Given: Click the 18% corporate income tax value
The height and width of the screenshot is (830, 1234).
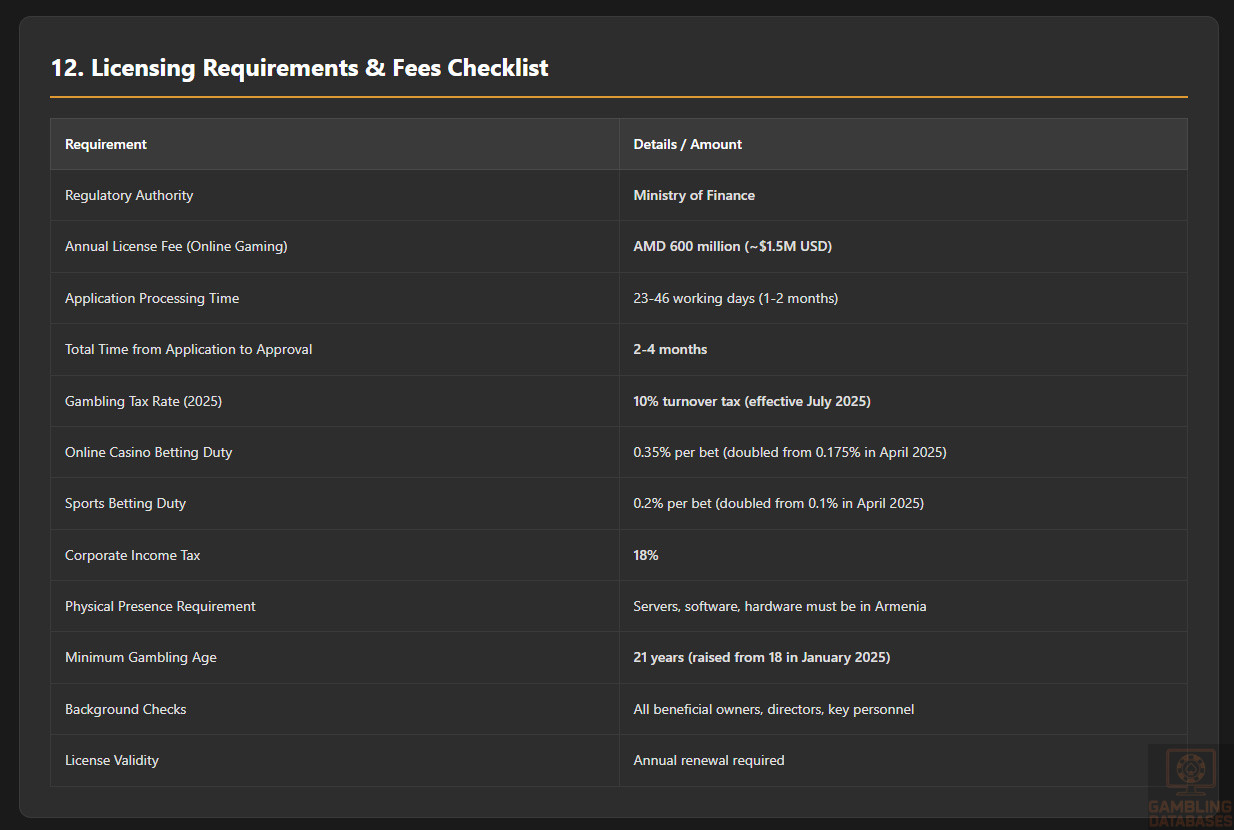Looking at the screenshot, I should [646, 555].
